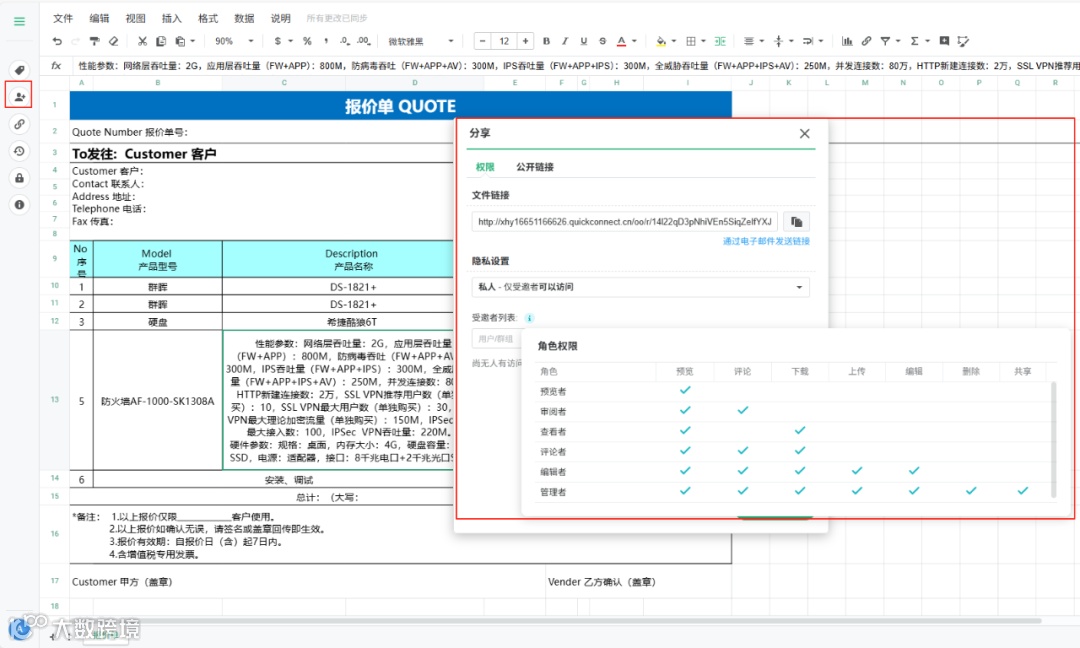Click 通过电子邮件发送链接 link
1080x648 pixels.
click(766, 241)
